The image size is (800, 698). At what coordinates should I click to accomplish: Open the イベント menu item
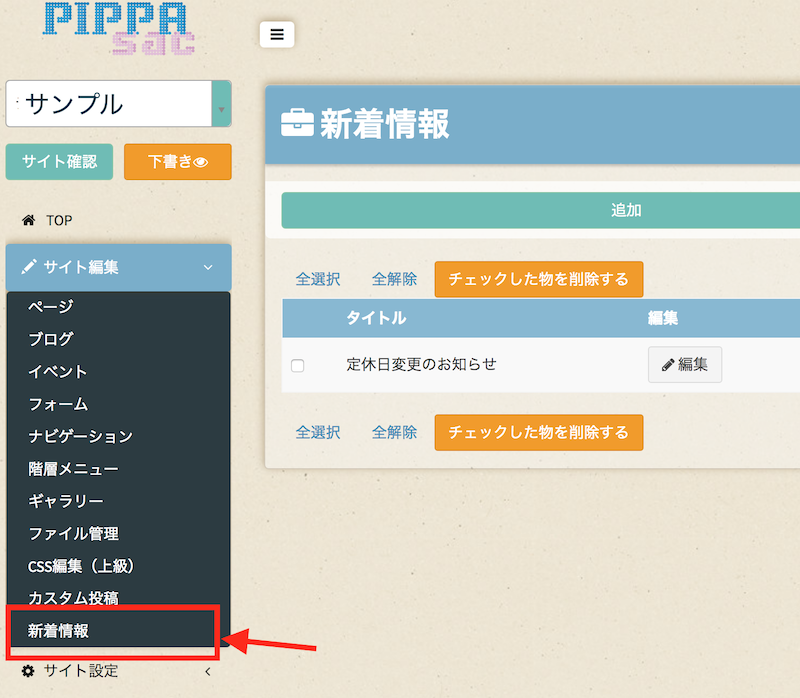tap(58, 371)
